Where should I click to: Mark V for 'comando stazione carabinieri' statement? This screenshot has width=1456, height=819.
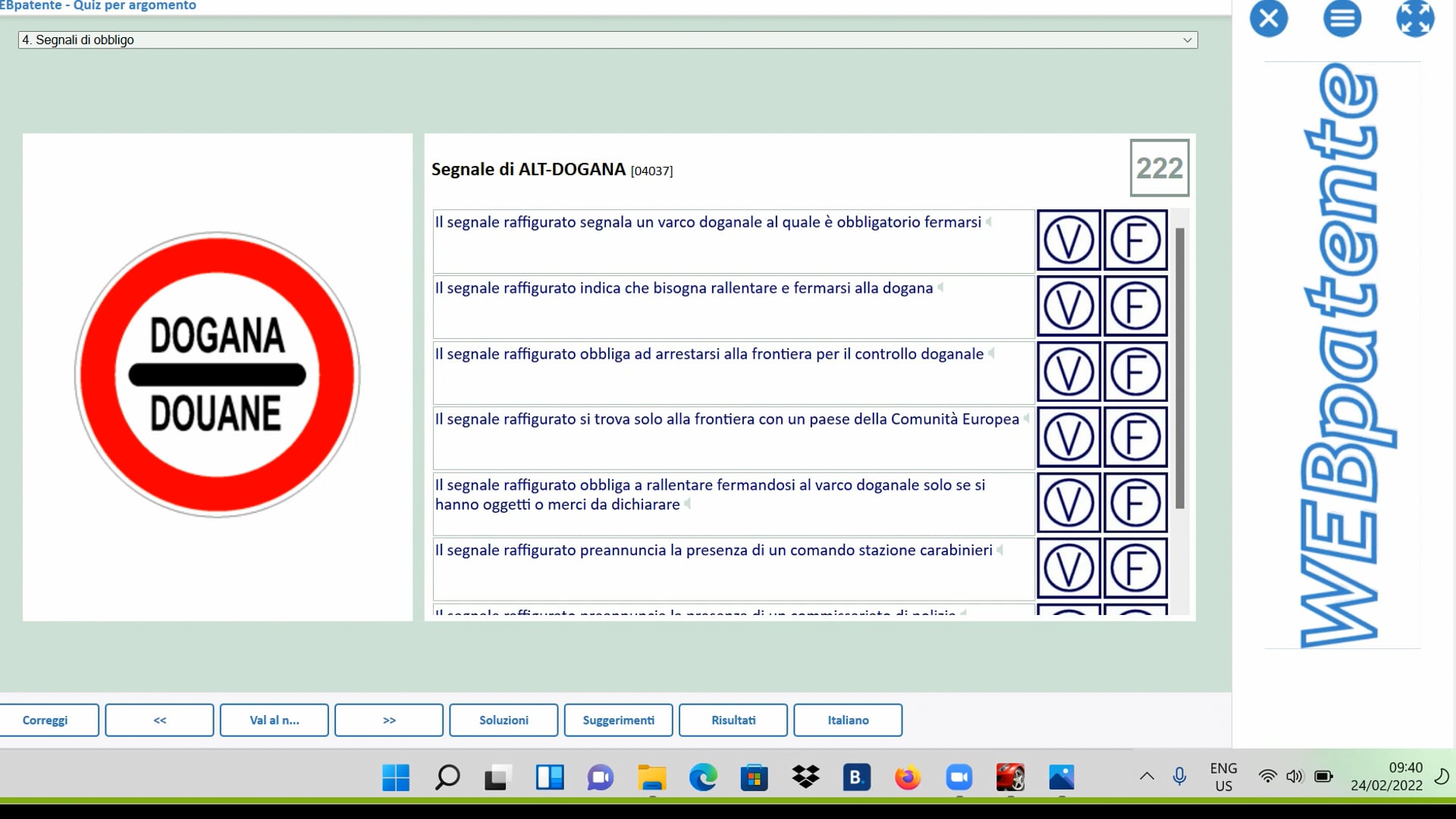[x=1068, y=569]
